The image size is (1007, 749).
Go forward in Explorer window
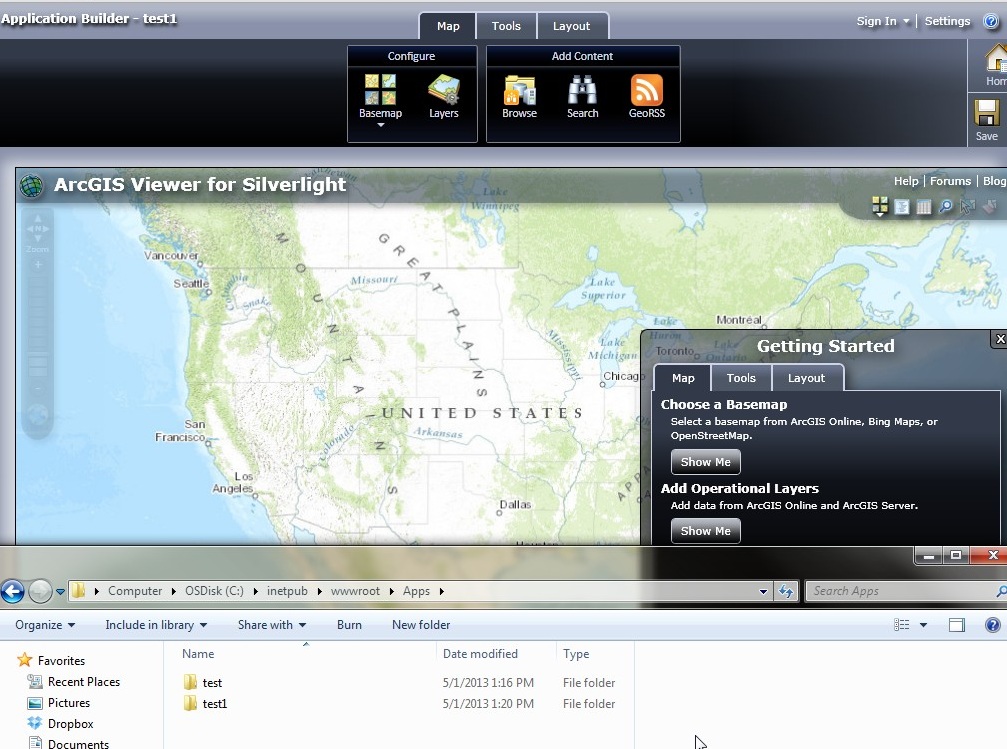click(40, 591)
